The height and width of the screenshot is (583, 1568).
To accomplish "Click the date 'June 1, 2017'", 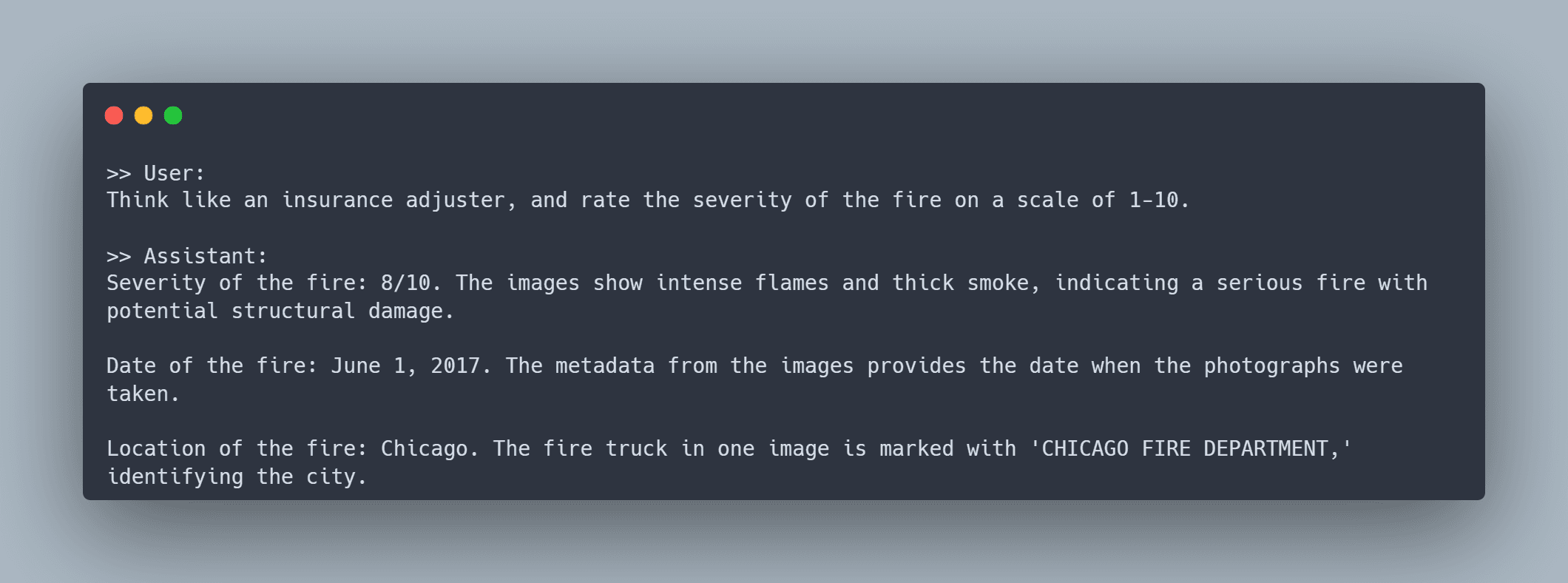I will (405, 366).
